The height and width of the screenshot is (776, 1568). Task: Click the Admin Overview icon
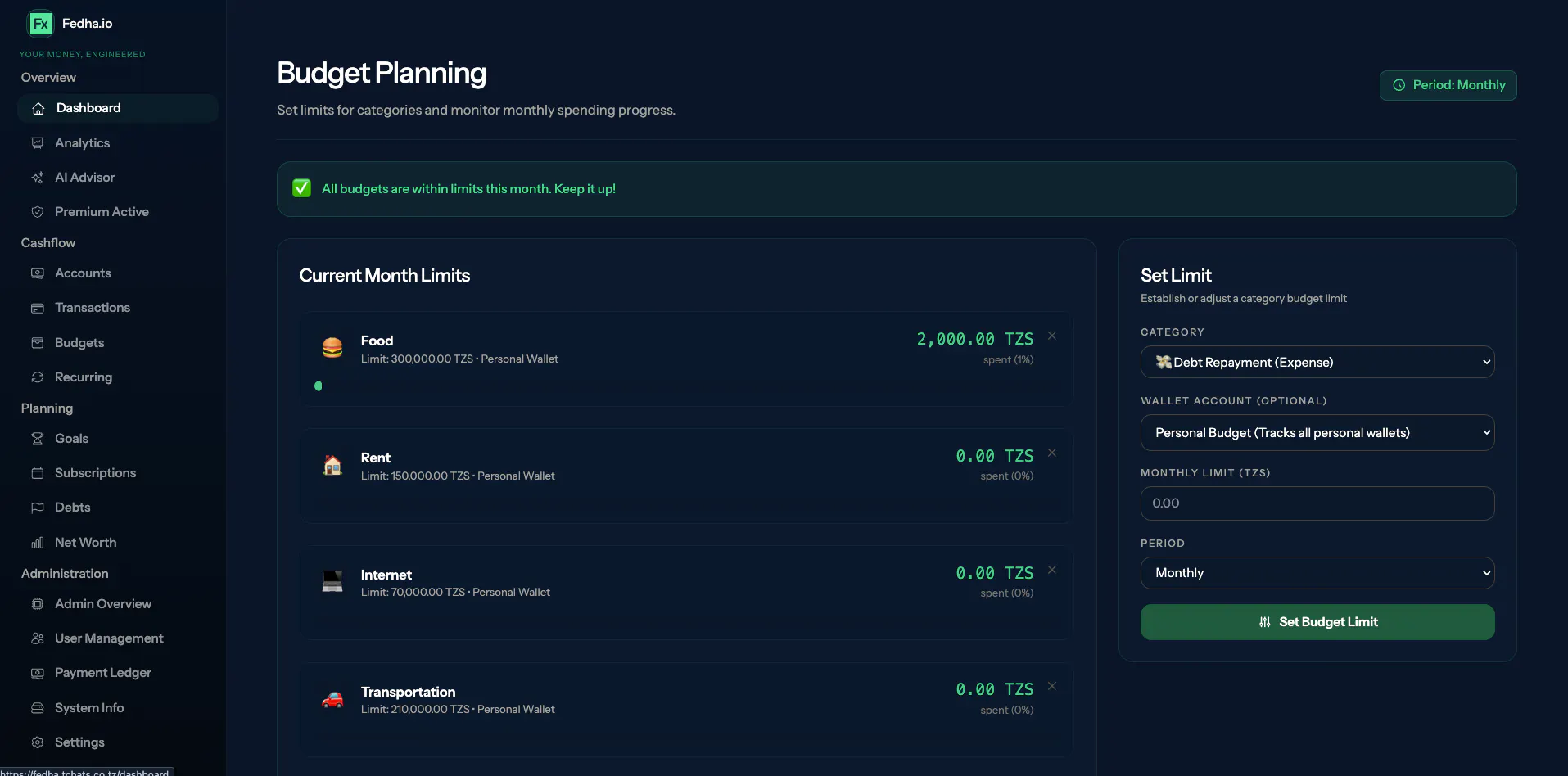(38, 604)
